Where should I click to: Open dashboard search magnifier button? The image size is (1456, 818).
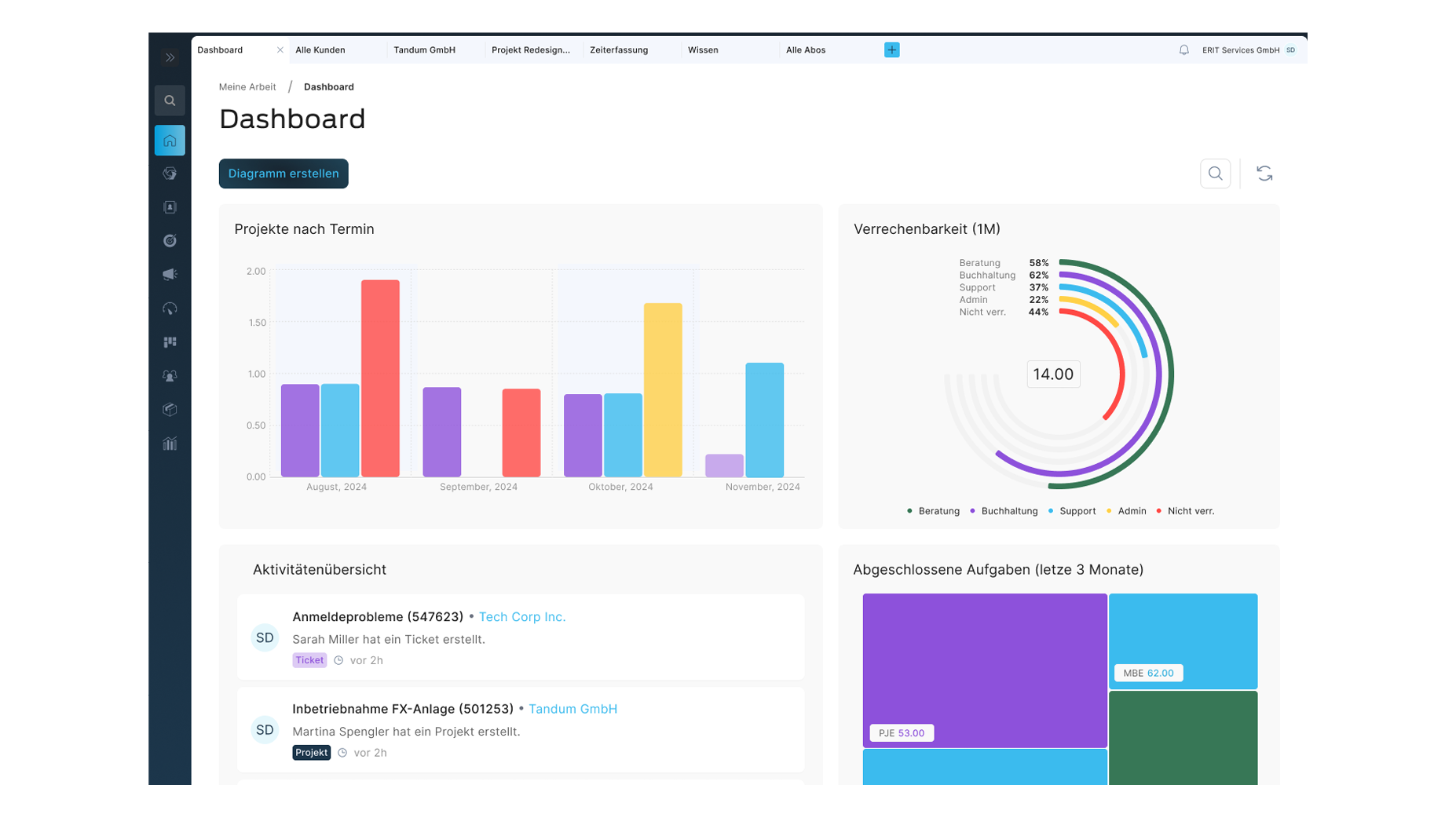point(1215,173)
